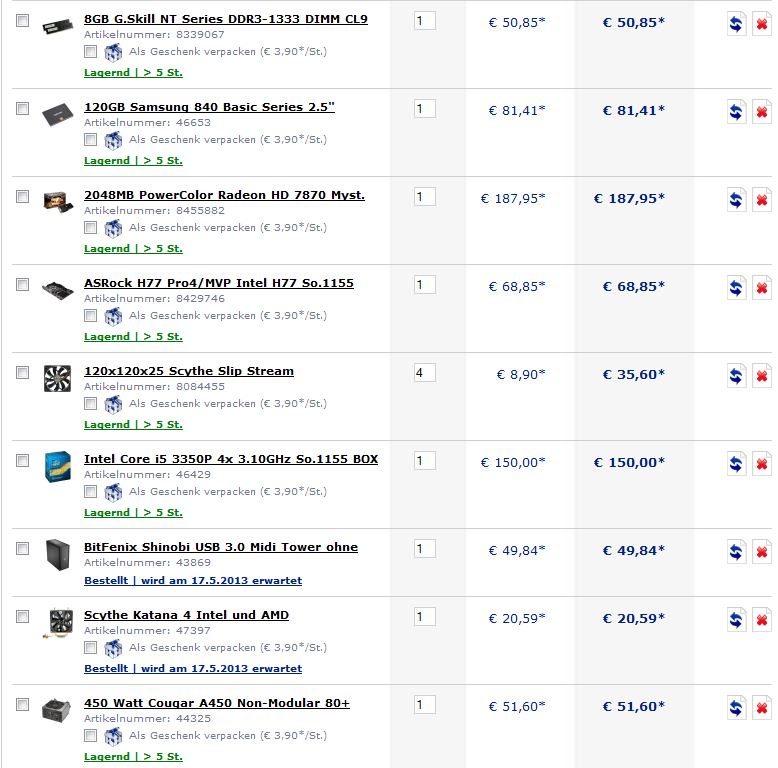The height and width of the screenshot is (768, 778).
Task: Check gift wrap option for Intel Core i5
Action: click(90, 491)
